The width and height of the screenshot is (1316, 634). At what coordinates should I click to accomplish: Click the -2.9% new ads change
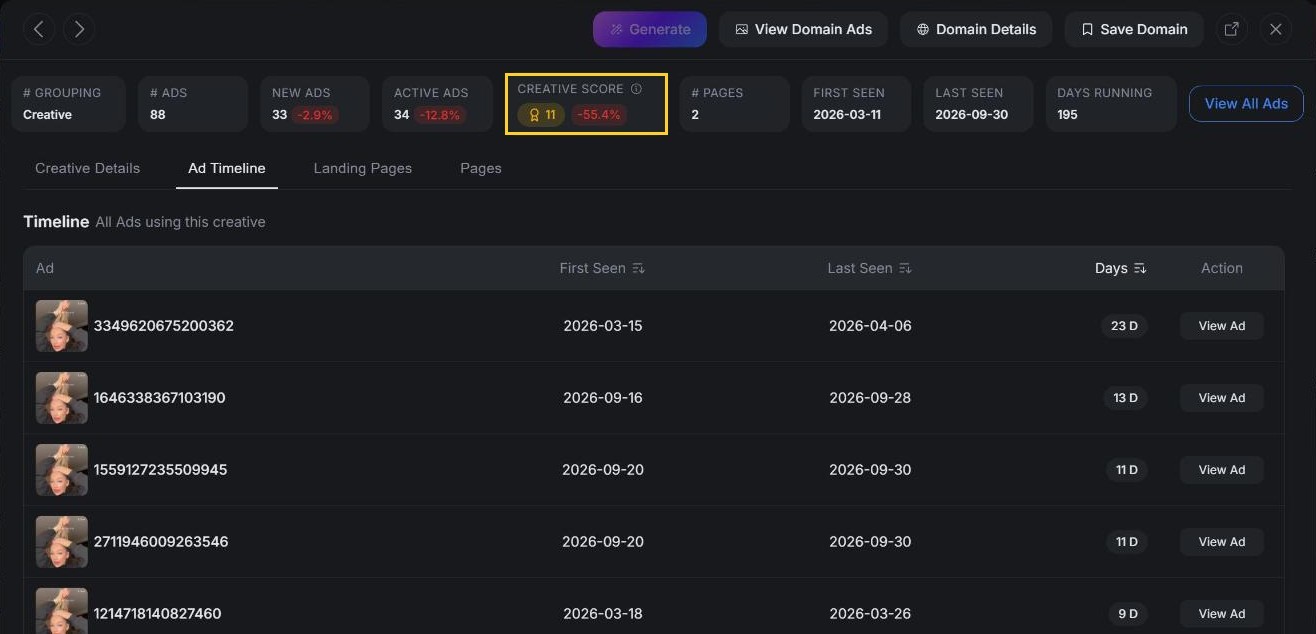click(316, 115)
